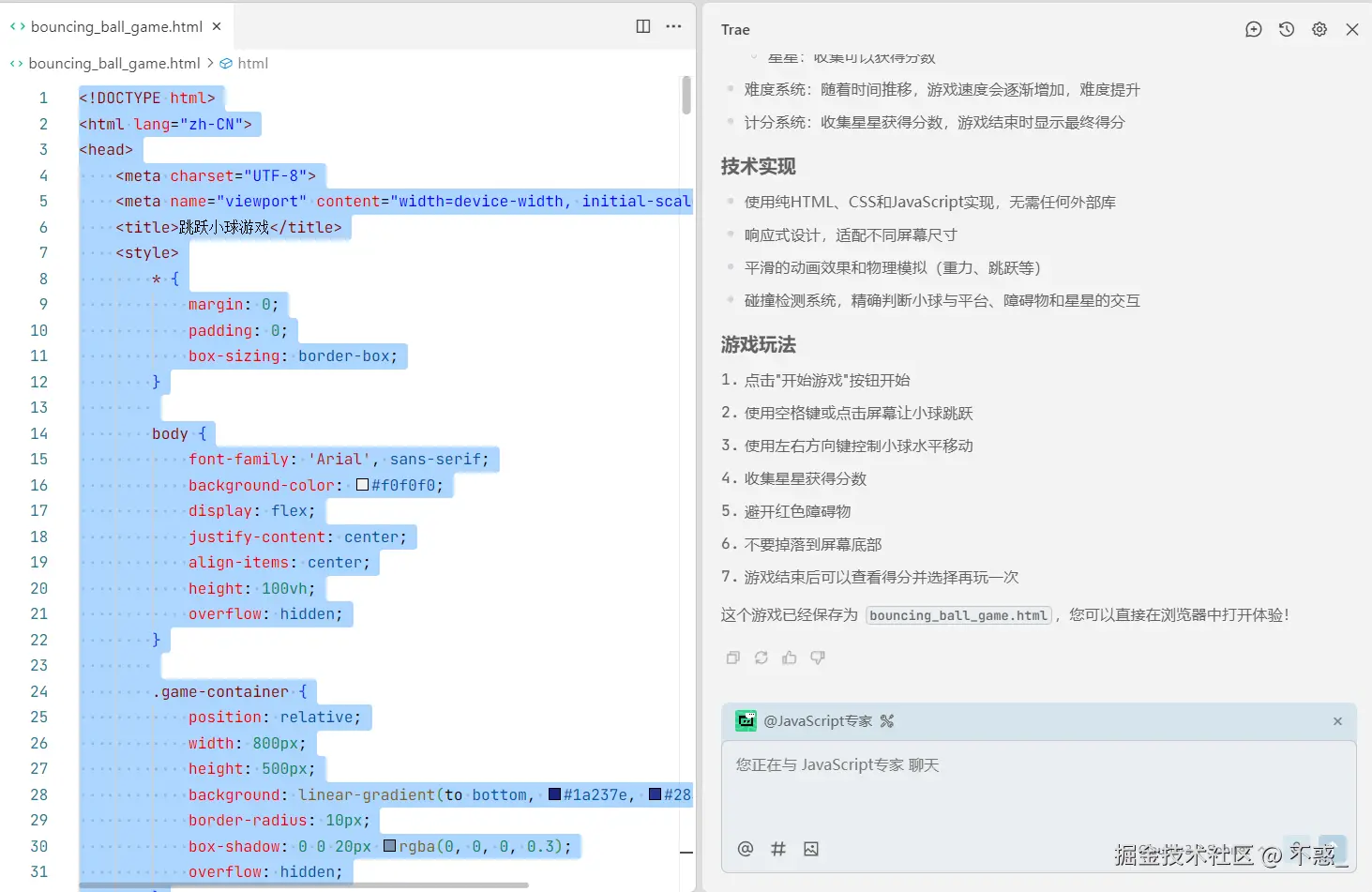The height and width of the screenshot is (892, 1372).
Task: Close the bouncing_ball_game.html tab
Action: point(217,26)
